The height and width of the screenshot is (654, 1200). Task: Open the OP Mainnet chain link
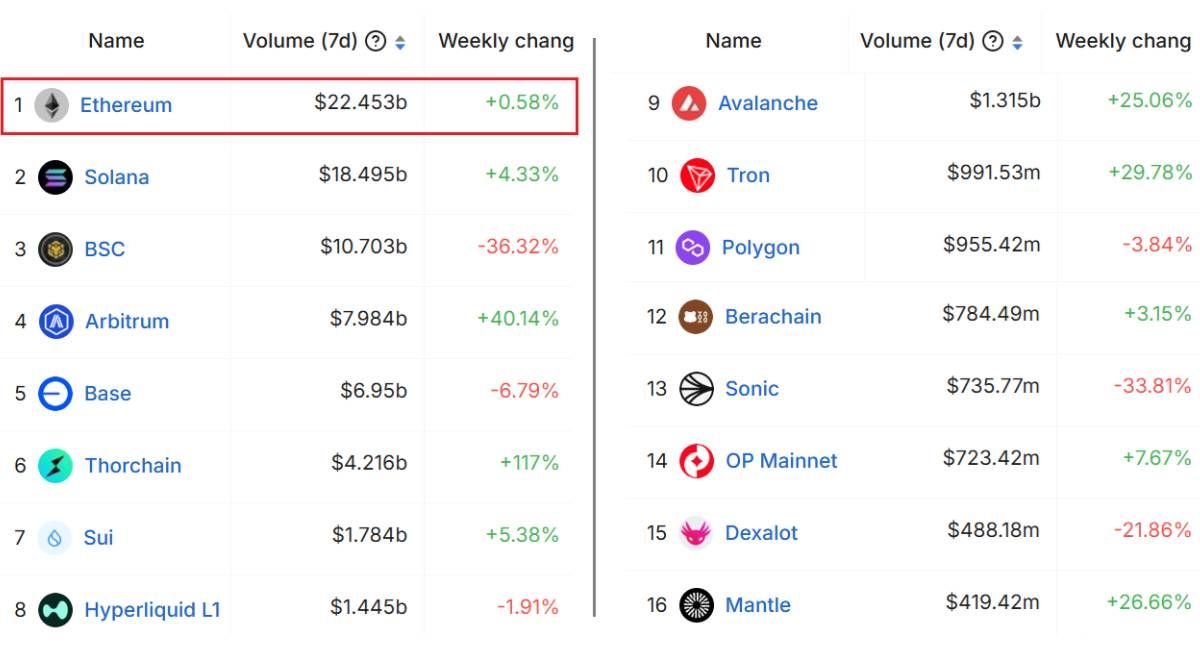(781, 461)
